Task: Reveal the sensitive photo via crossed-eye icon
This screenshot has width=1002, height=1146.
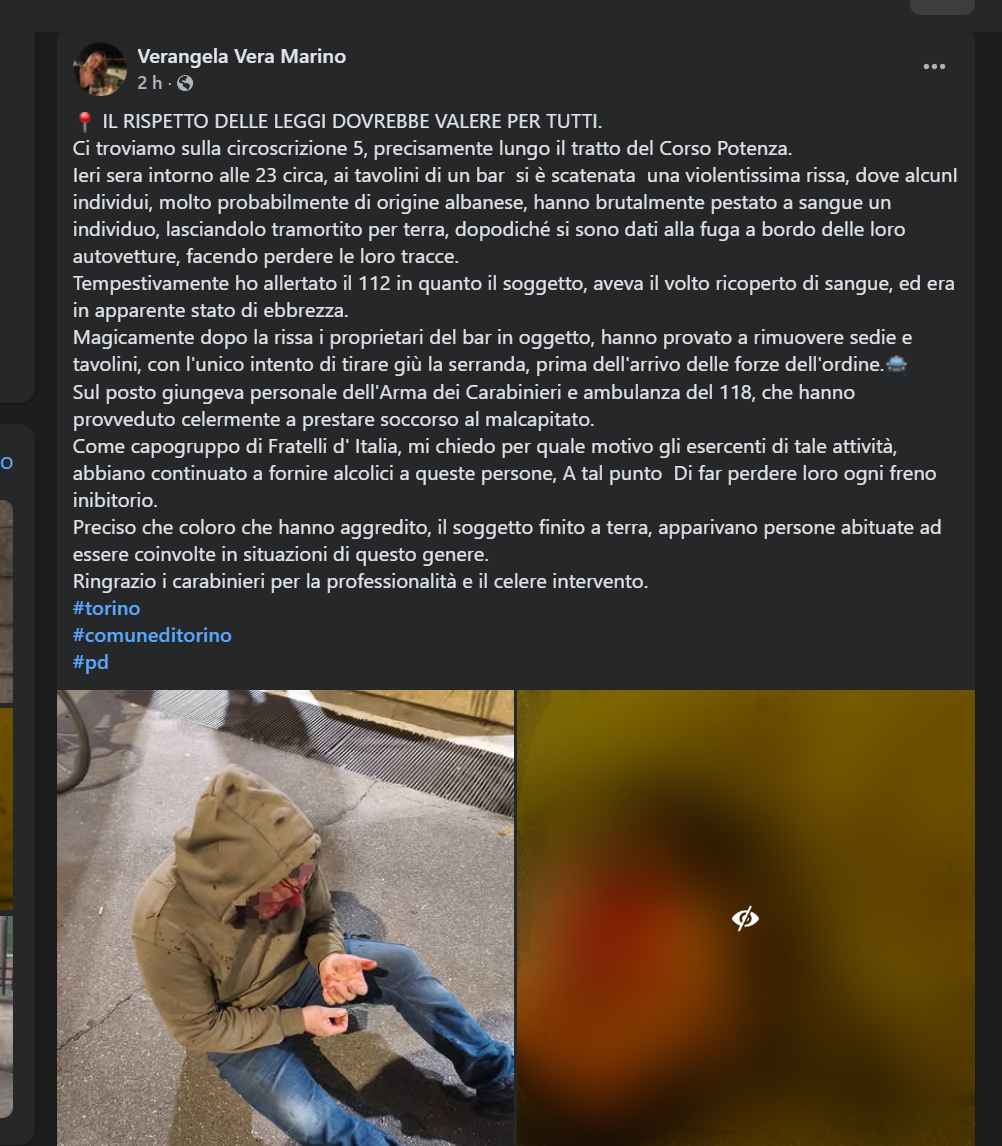Action: (x=745, y=918)
